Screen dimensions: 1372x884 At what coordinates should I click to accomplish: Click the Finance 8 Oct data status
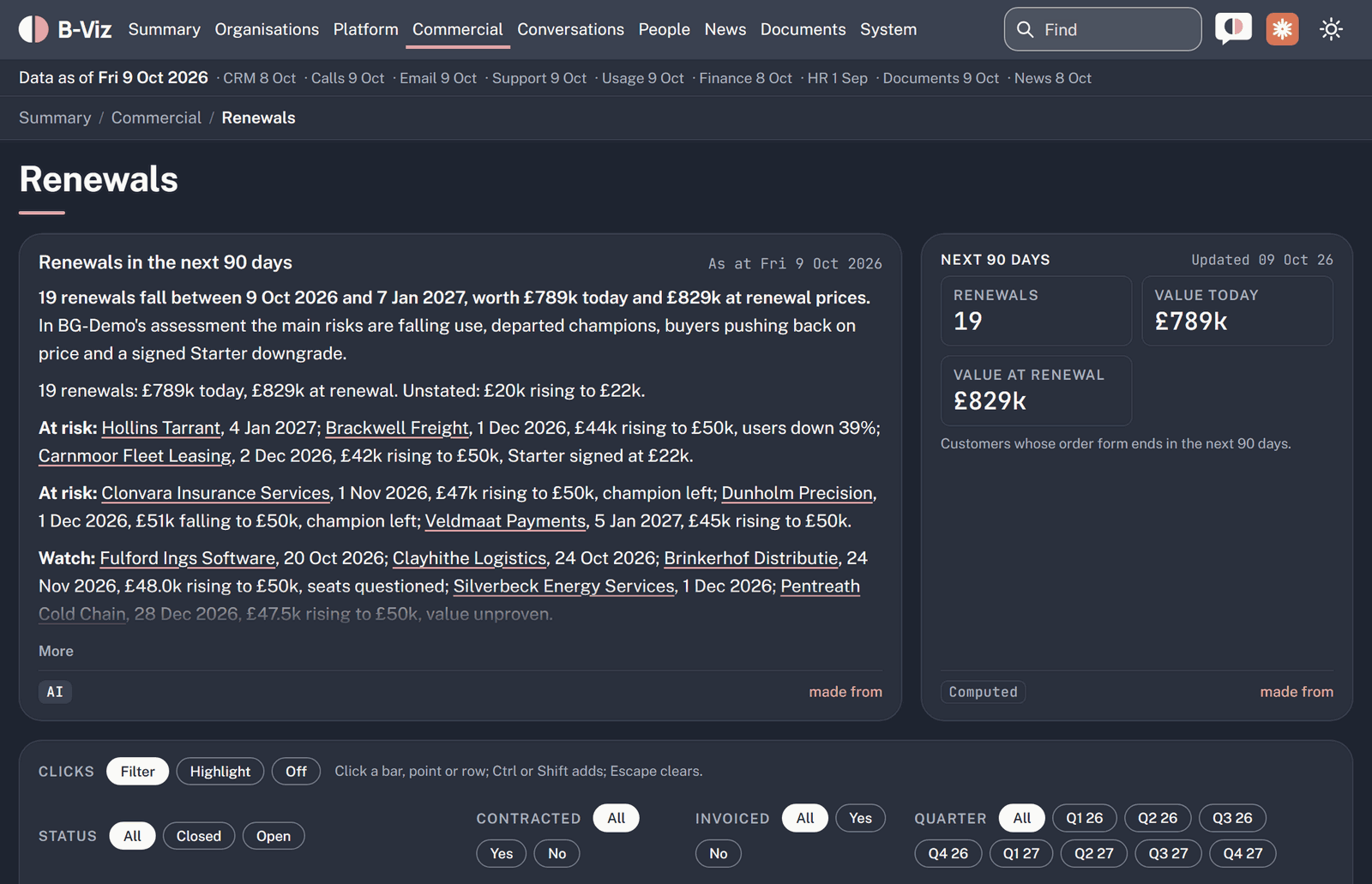pyautogui.click(x=745, y=78)
